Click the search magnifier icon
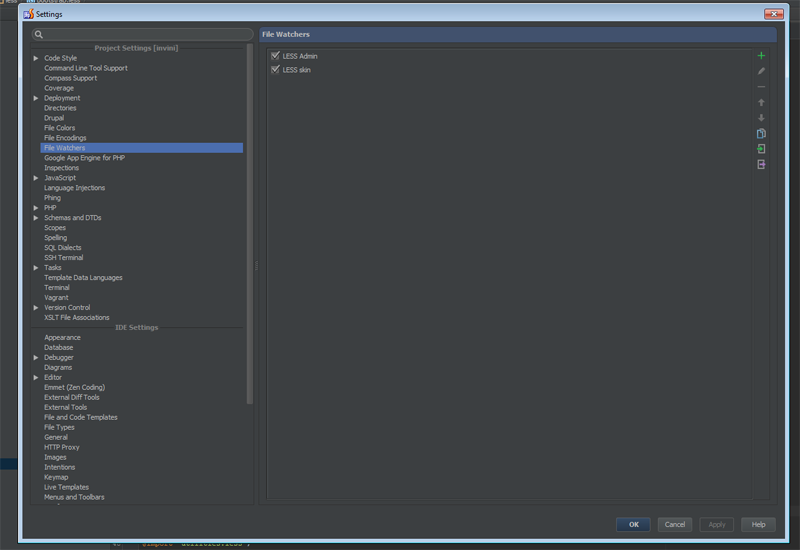 (39, 34)
